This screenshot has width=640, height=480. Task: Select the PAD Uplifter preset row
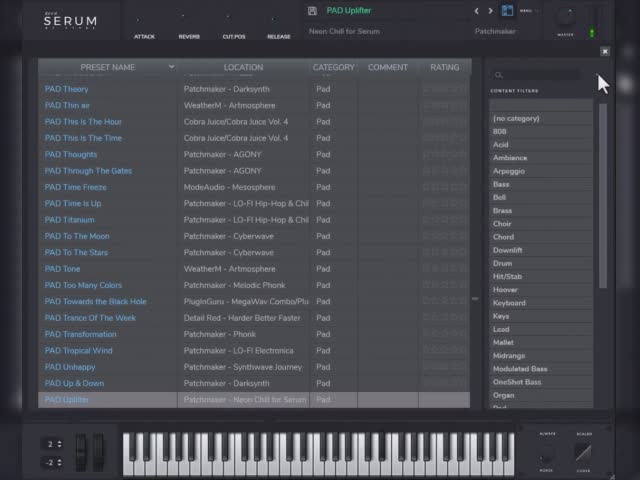pyautogui.click(x=254, y=400)
